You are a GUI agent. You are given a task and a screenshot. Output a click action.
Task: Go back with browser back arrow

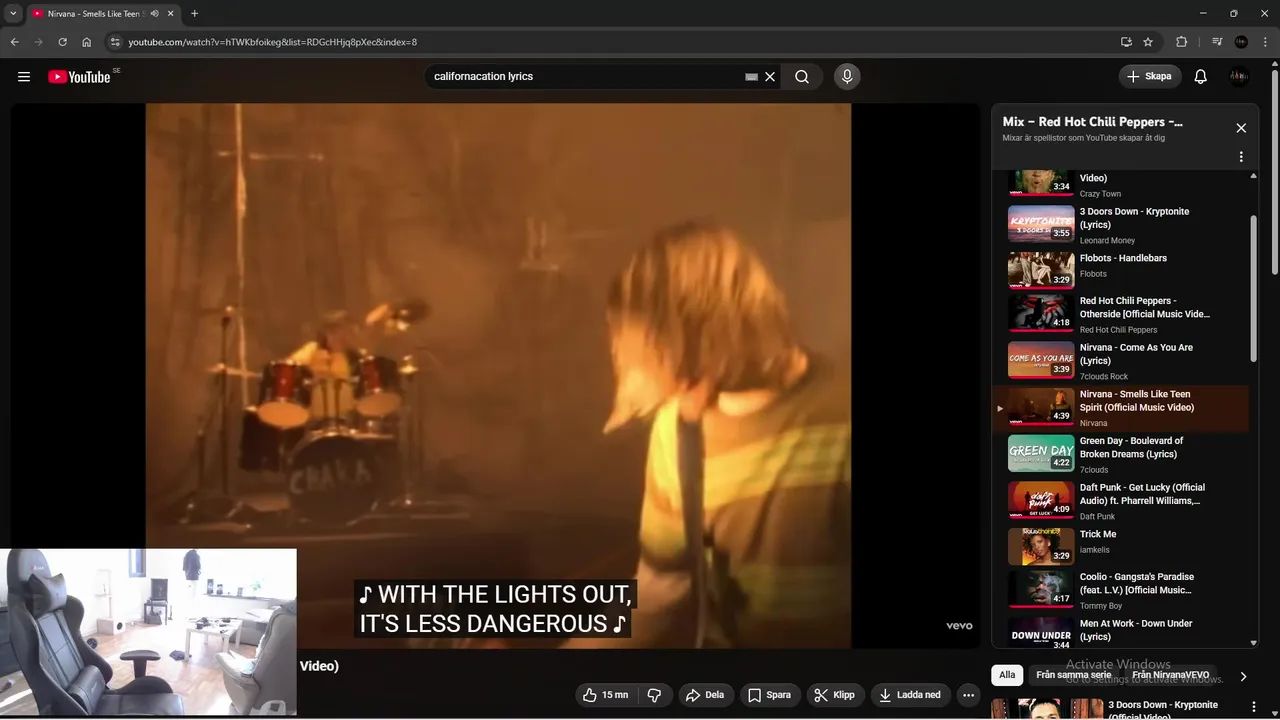pyautogui.click(x=14, y=42)
